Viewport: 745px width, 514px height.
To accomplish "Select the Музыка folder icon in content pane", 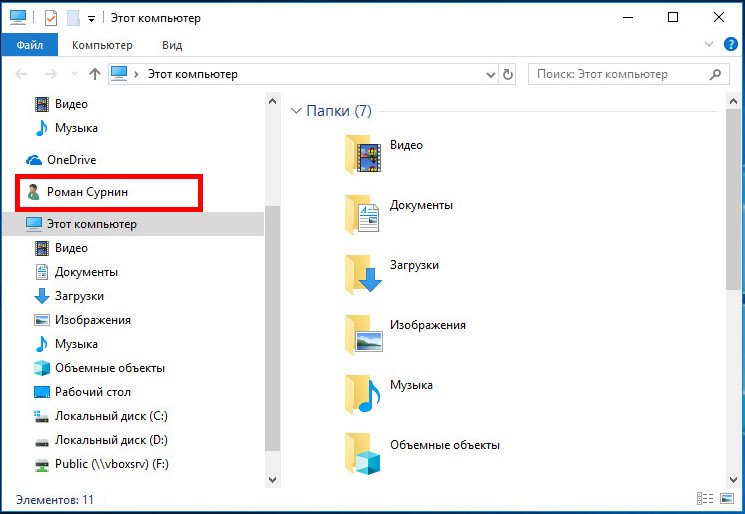I will point(363,394).
